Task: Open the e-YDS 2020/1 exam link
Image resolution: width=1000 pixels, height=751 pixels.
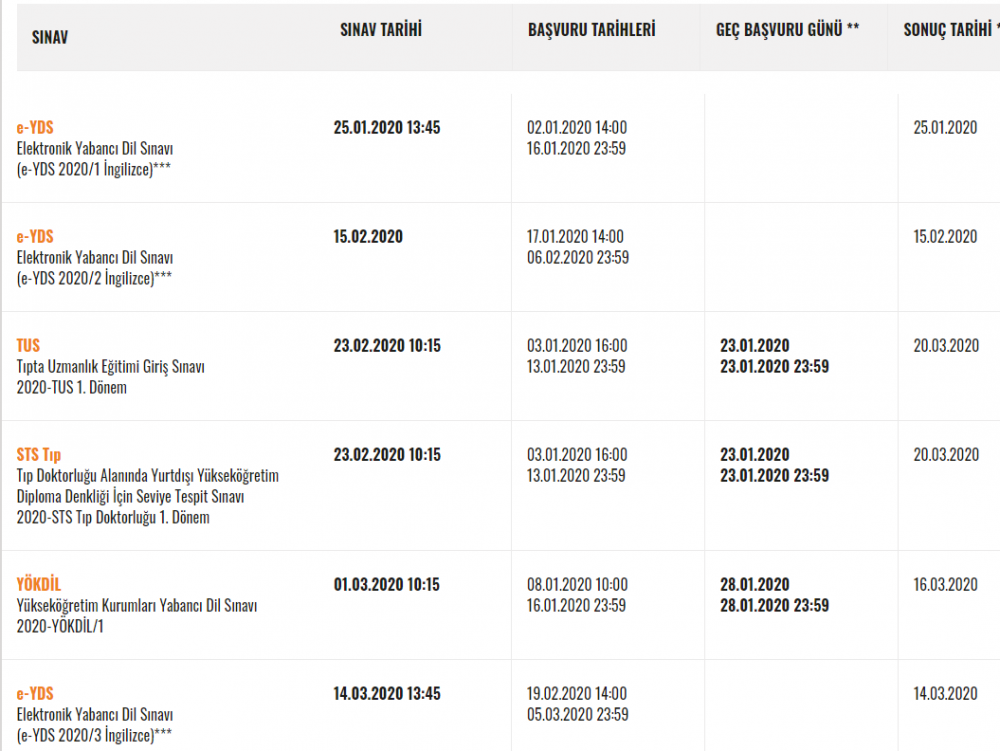Action: 35,127
